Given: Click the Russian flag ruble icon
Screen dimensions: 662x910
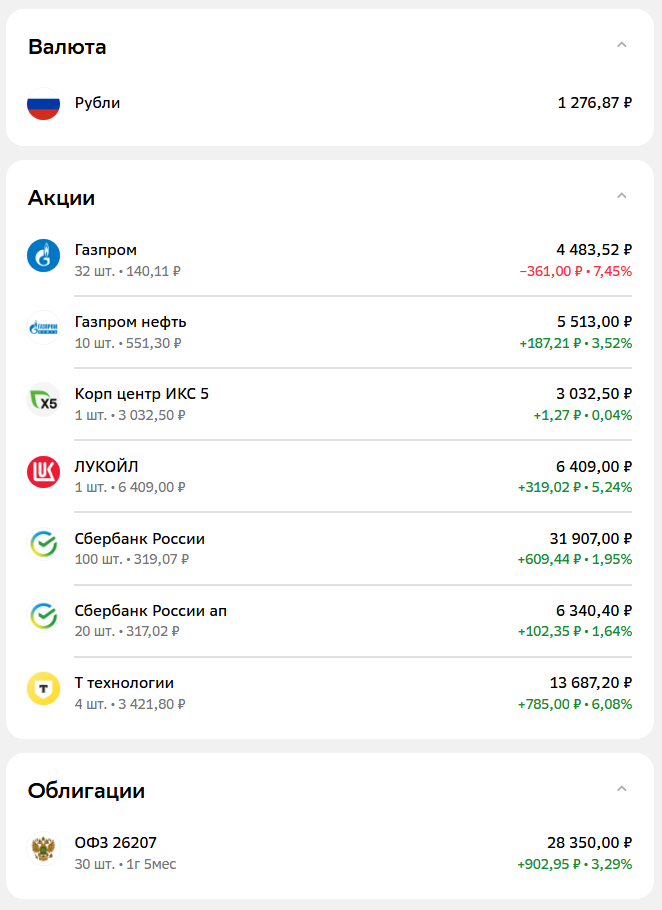Looking at the screenshot, I should click(x=44, y=103).
